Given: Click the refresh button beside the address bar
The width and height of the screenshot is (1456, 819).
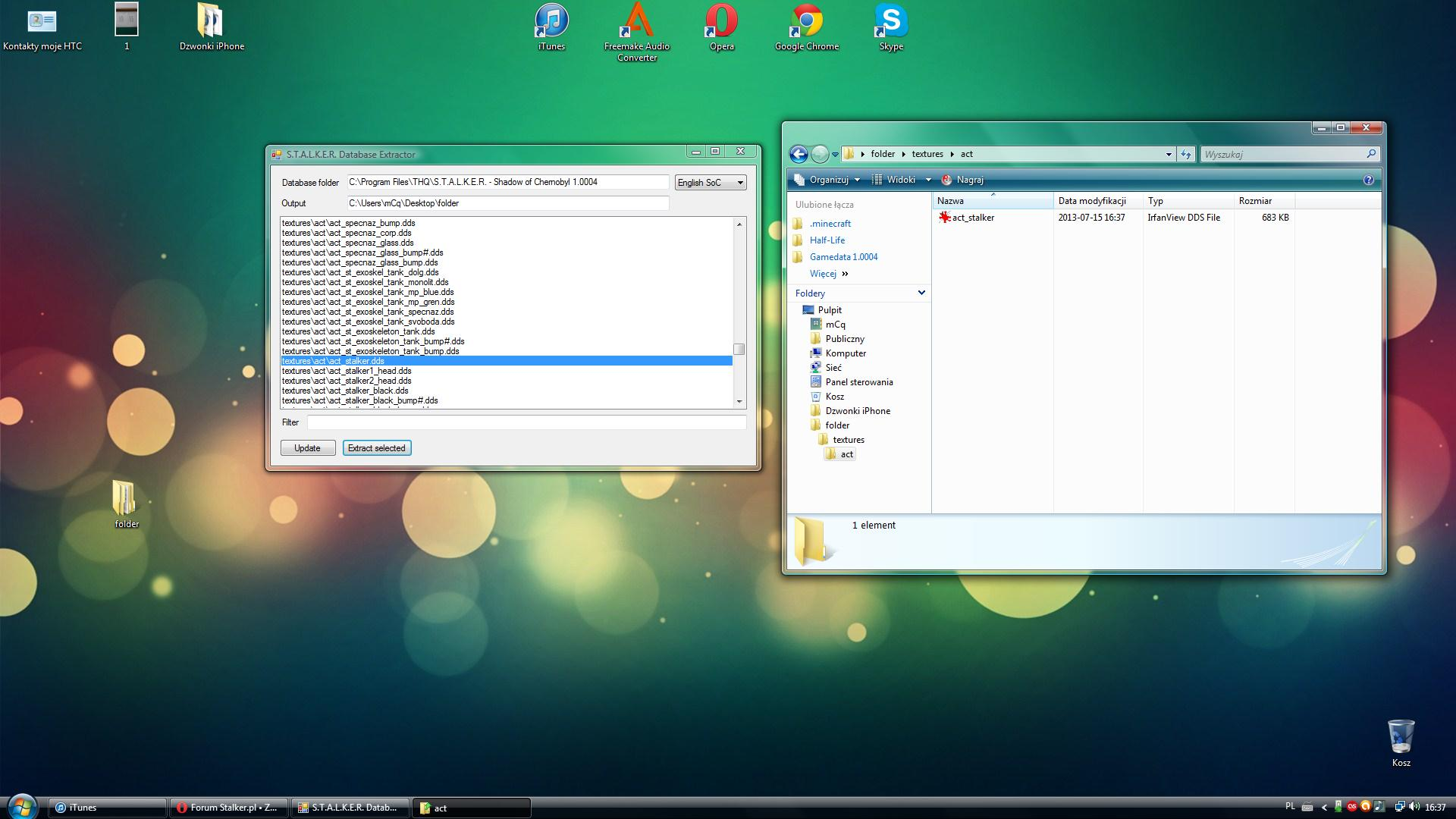Looking at the screenshot, I should pyautogui.click(x=1186, y=154).
